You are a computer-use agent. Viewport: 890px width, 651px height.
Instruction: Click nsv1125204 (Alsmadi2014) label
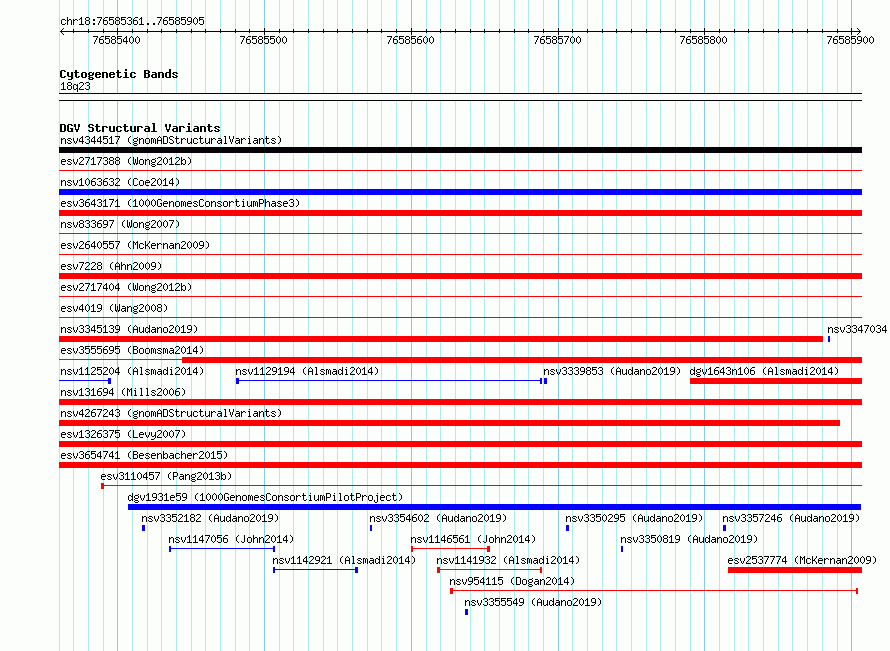(132, 371)
